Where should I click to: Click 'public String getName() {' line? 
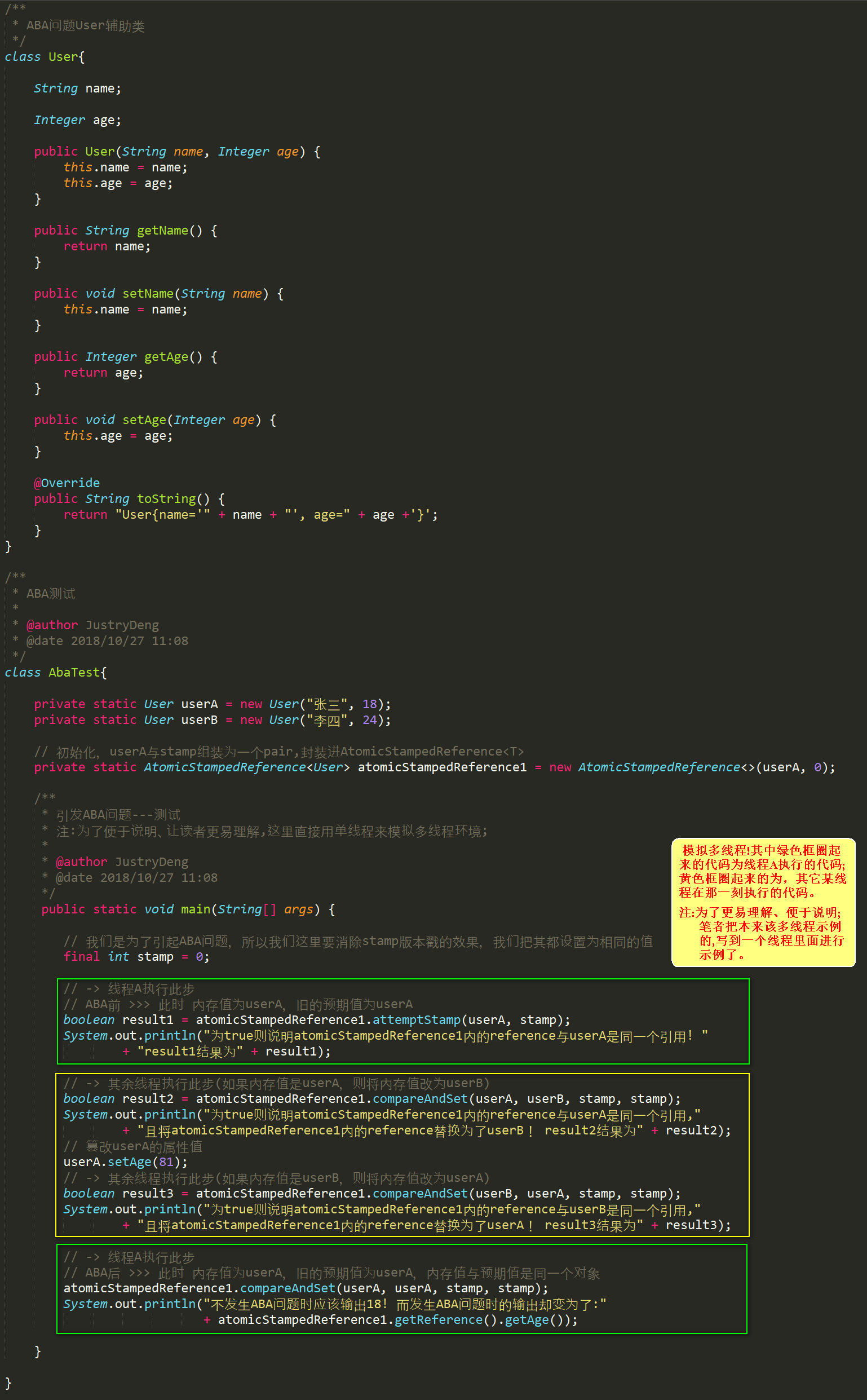point(126,231)
